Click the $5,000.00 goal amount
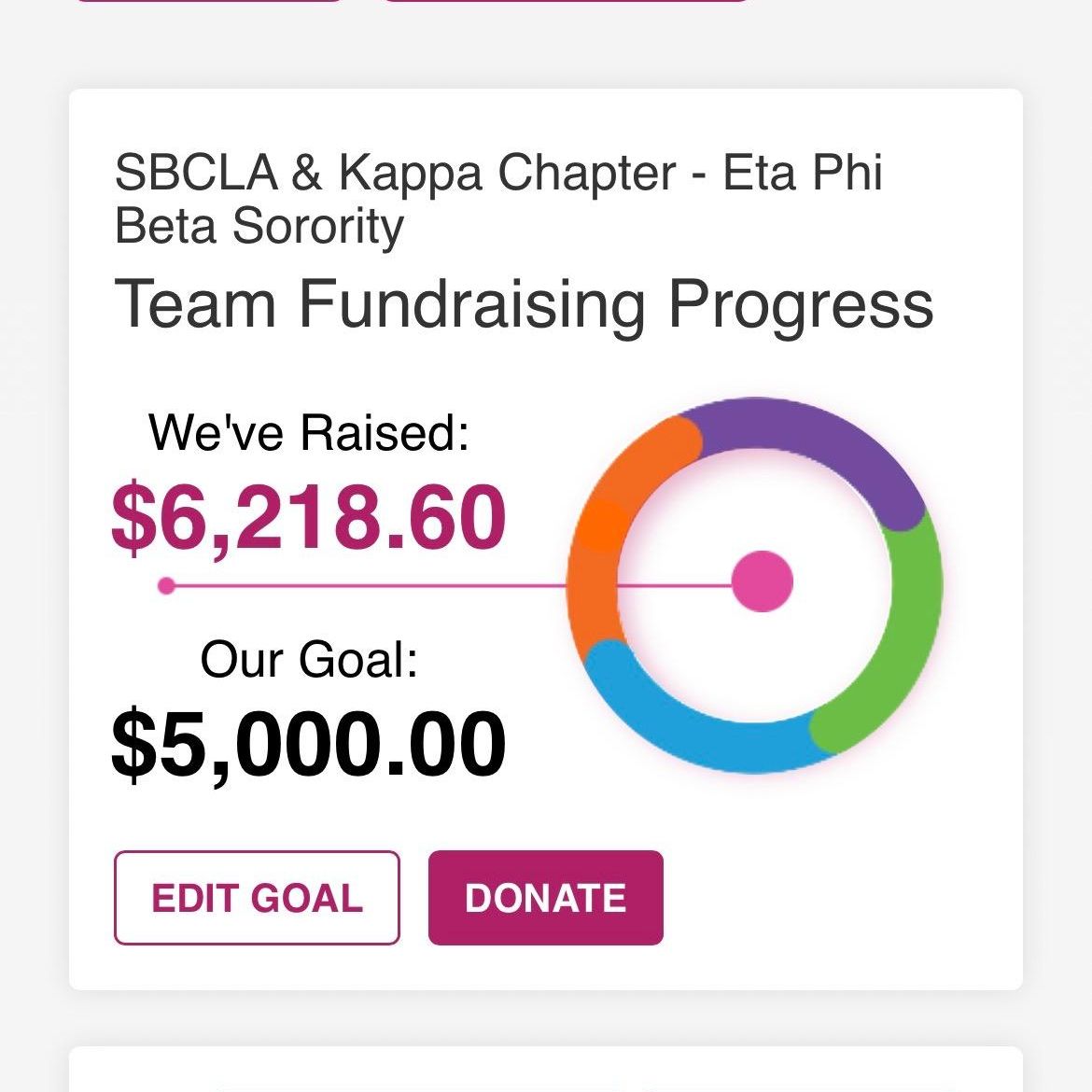 [309, 745]
